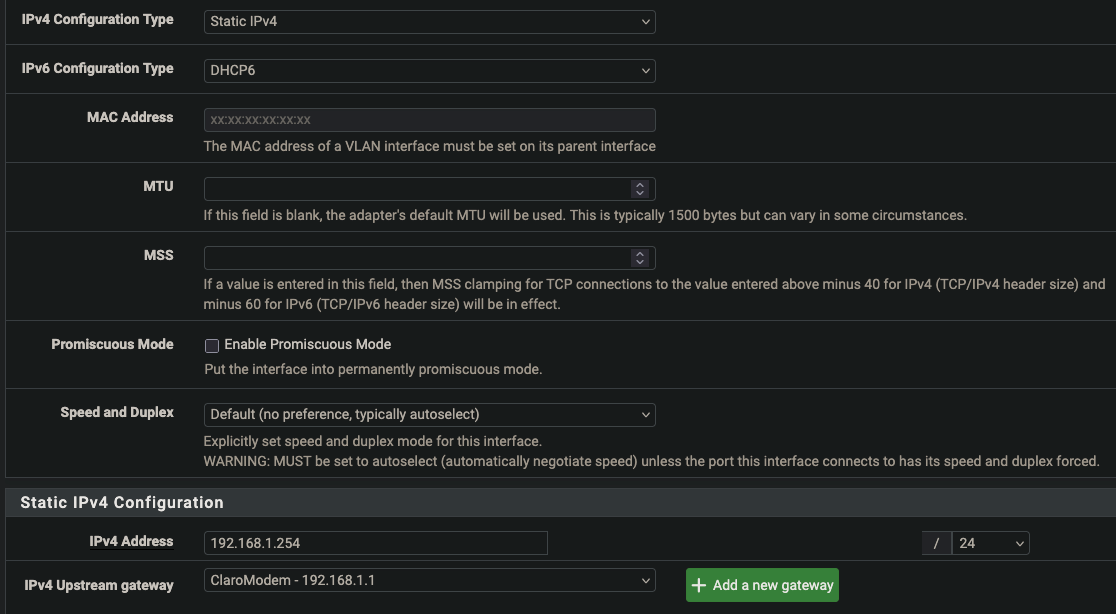Click the IPv4 Address input field
The width and height of the screenshot is (1116, 614).
point(375,543)
